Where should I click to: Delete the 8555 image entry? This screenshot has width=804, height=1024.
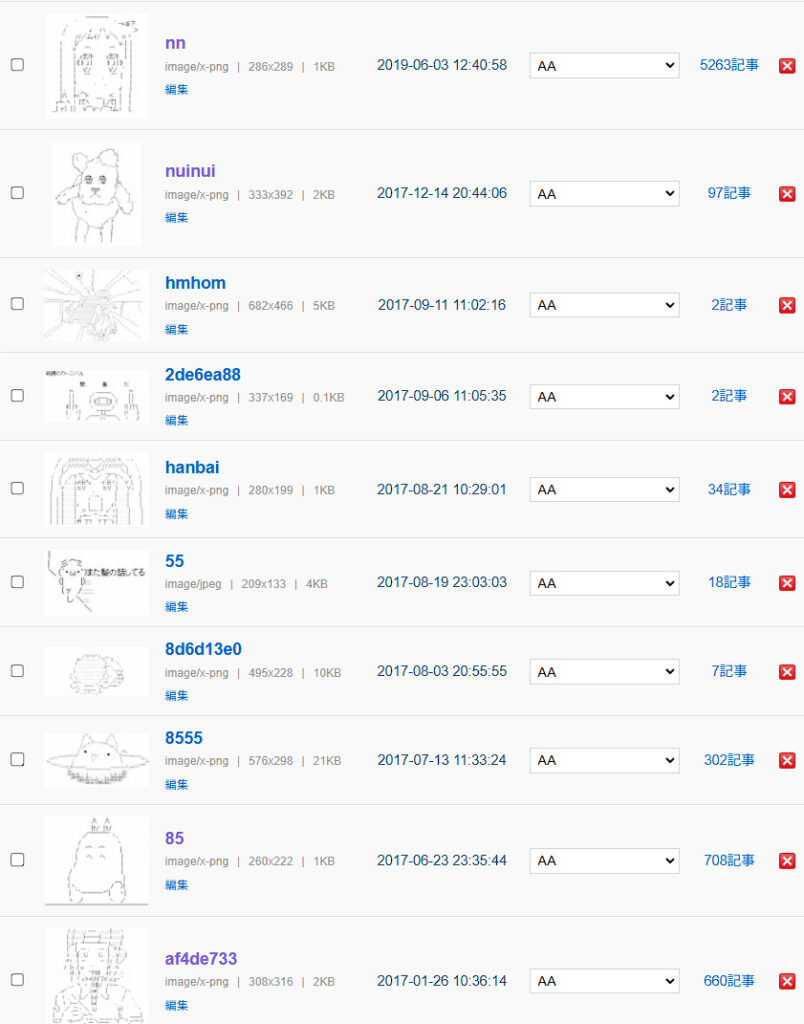click(x=787, y=761)
